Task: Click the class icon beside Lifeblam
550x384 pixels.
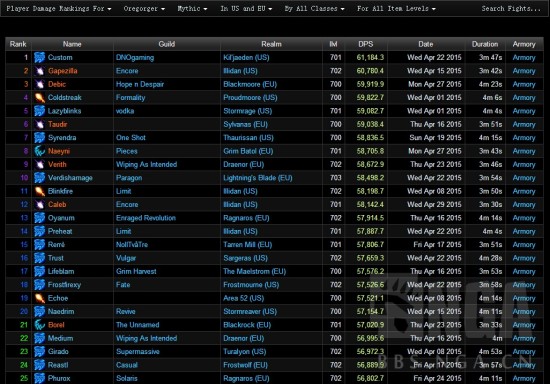Action: pos(40,271)
